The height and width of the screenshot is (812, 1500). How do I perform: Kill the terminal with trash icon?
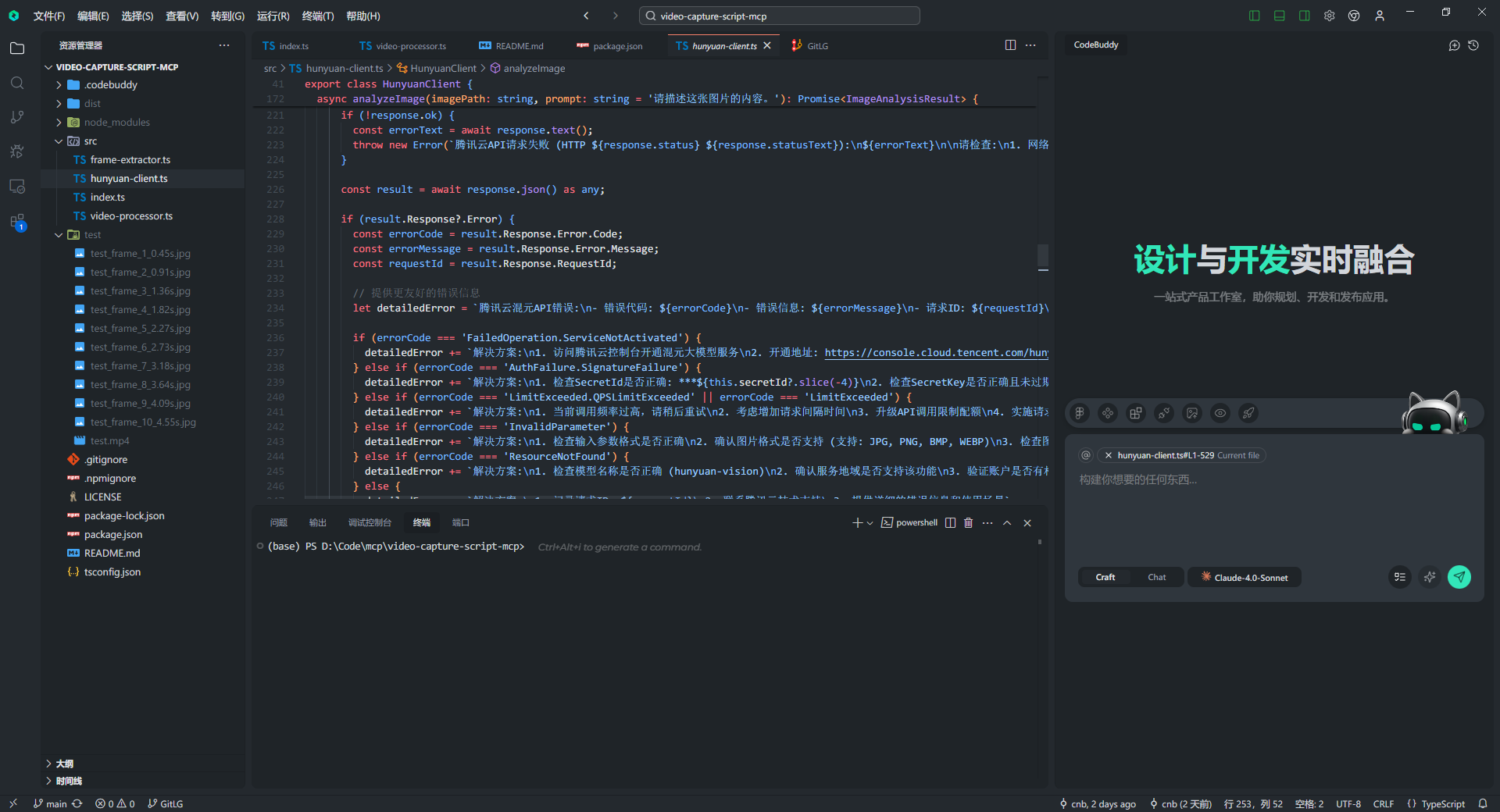969,523
